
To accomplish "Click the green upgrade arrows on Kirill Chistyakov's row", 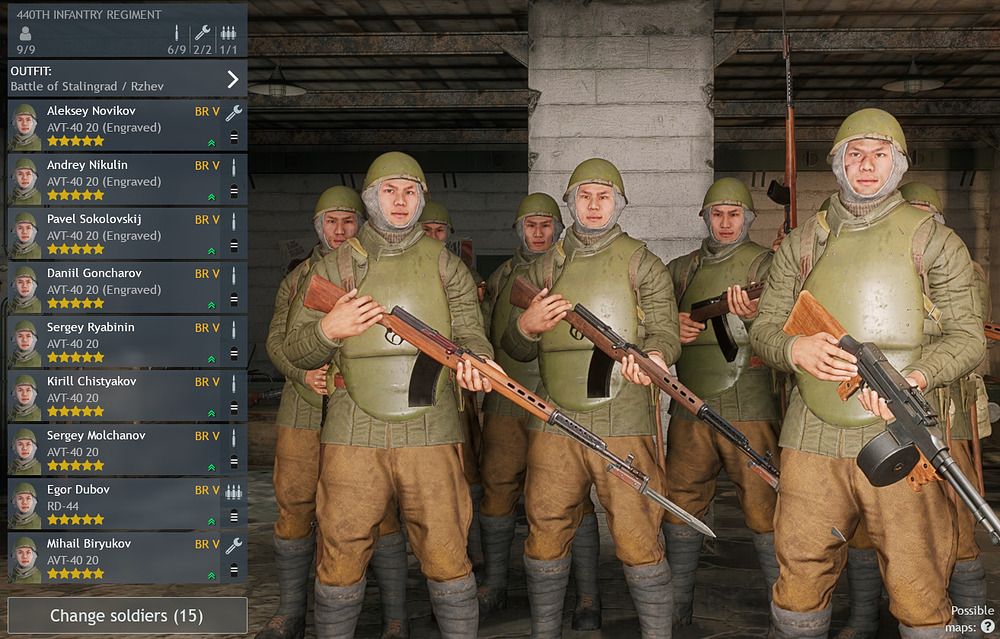I will coord(211,414).
